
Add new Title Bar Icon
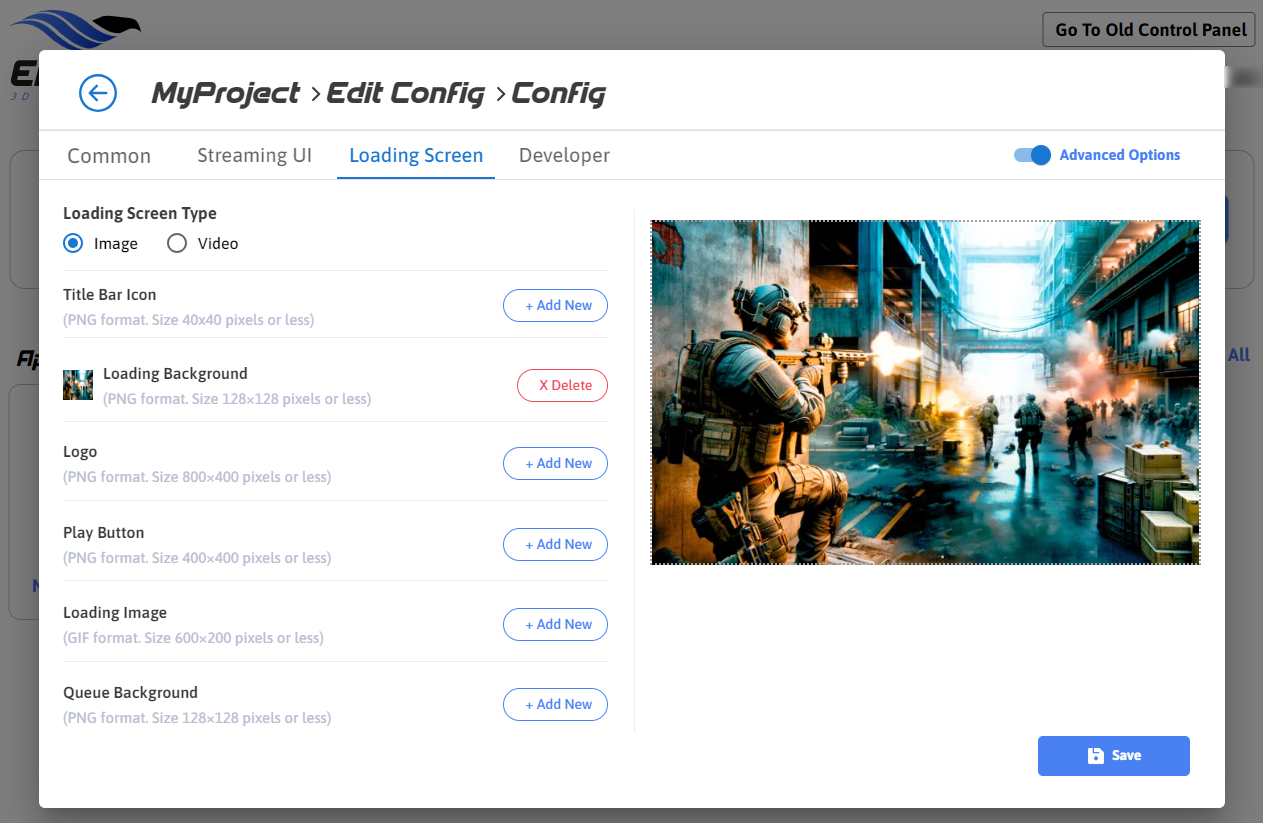coord(555,306)
